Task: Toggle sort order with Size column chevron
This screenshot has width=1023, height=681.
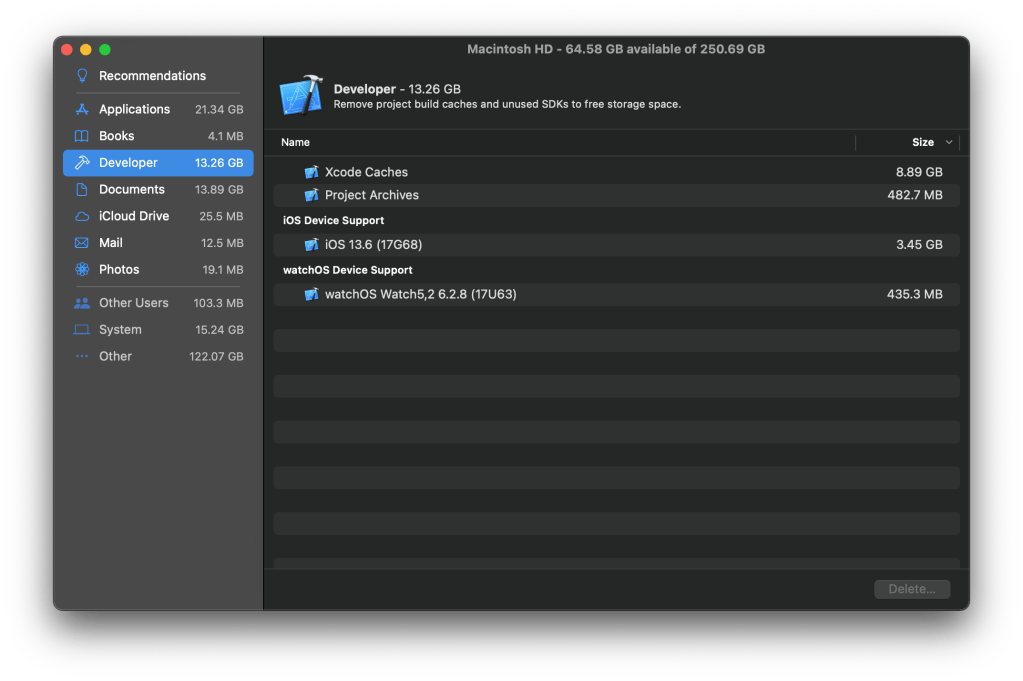Action: pos(948,143)
